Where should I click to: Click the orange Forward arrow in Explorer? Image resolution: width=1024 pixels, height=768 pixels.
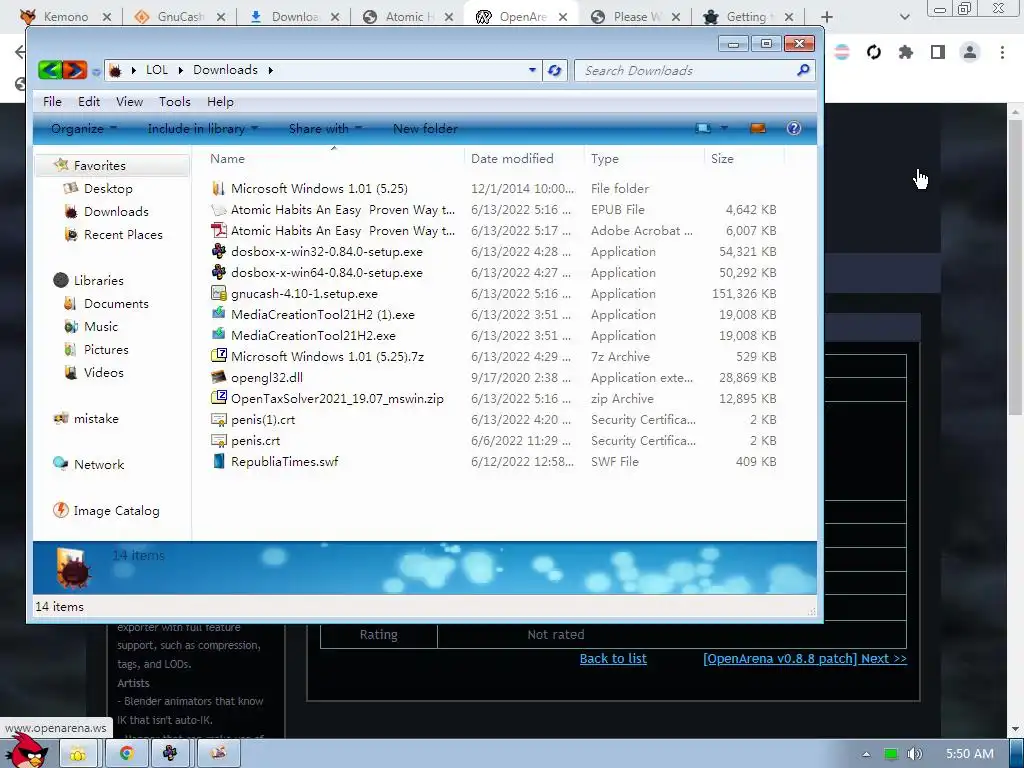[75, 70]
